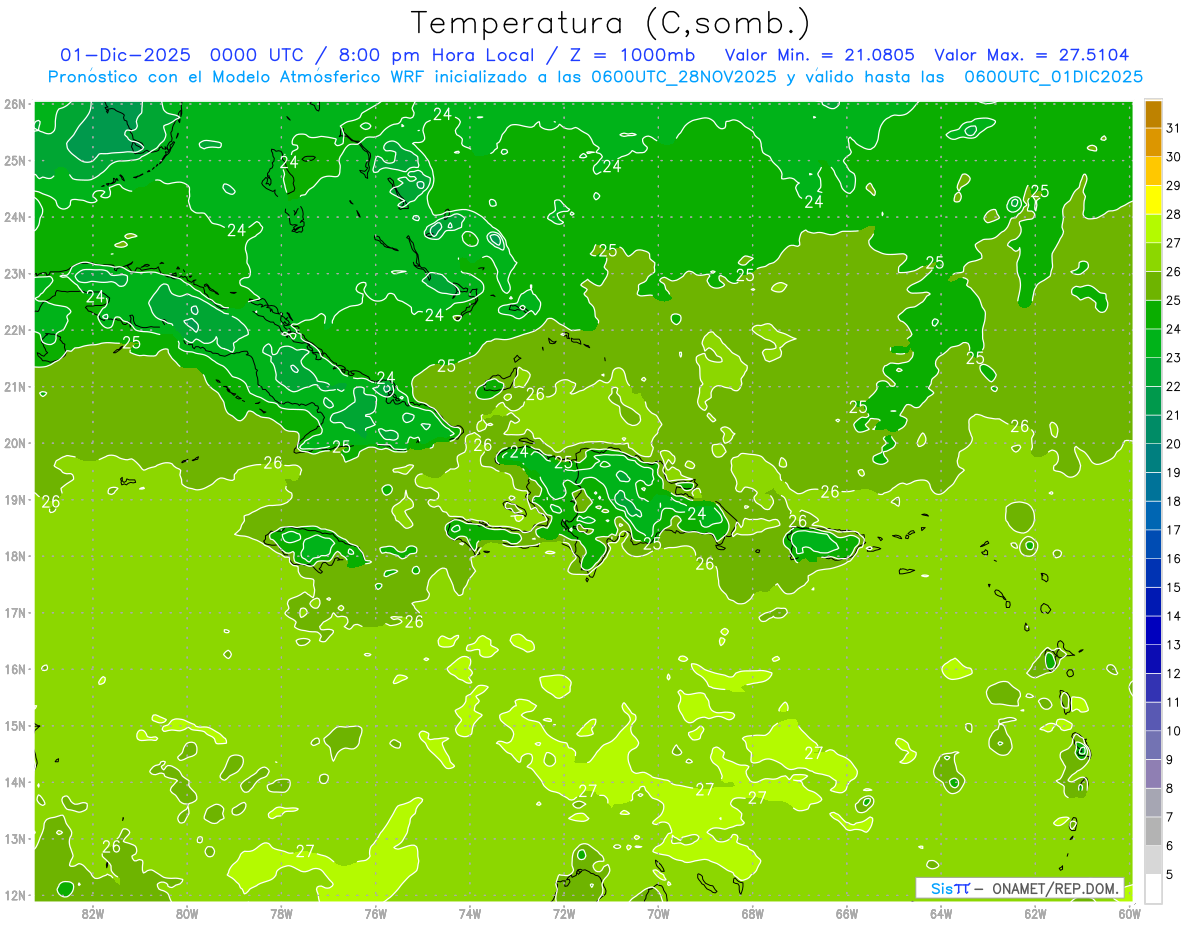The width and height of the screenshot is (1200, 927).
Task: Click the dark blue legend band between 13 and 14
Action: click(1153, 630)
